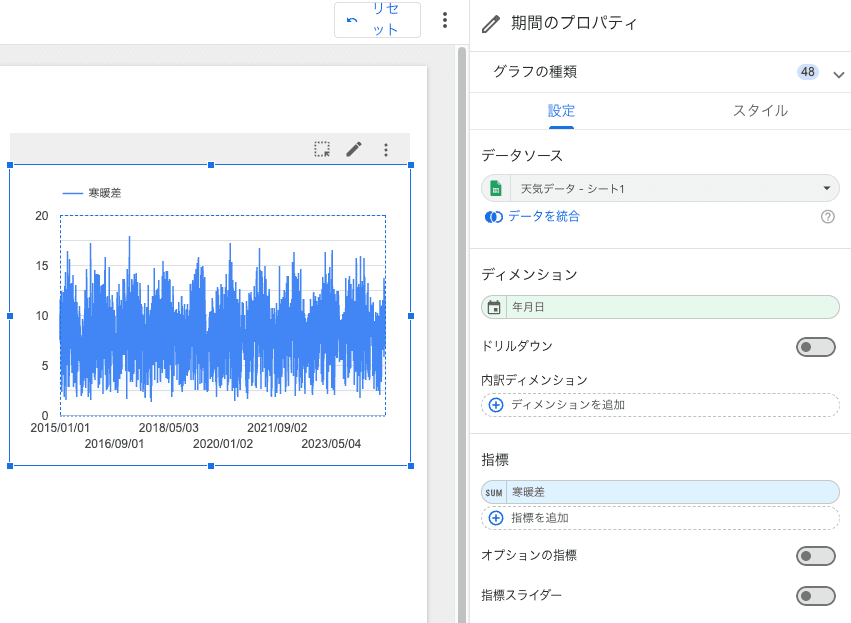
Task: Click the chart edit pencil icon
Action: 354,149
